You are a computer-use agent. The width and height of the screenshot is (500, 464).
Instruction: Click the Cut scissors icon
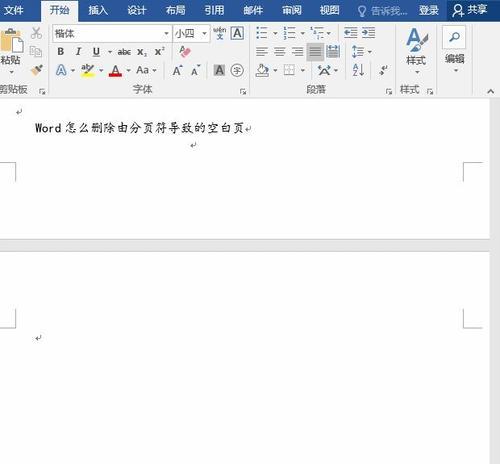click(36, 33)
